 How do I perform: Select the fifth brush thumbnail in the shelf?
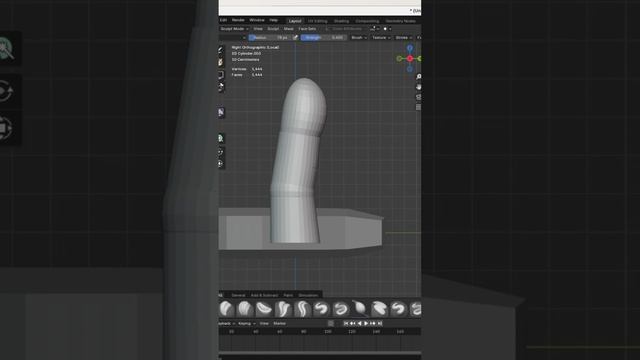coord(302,309)
